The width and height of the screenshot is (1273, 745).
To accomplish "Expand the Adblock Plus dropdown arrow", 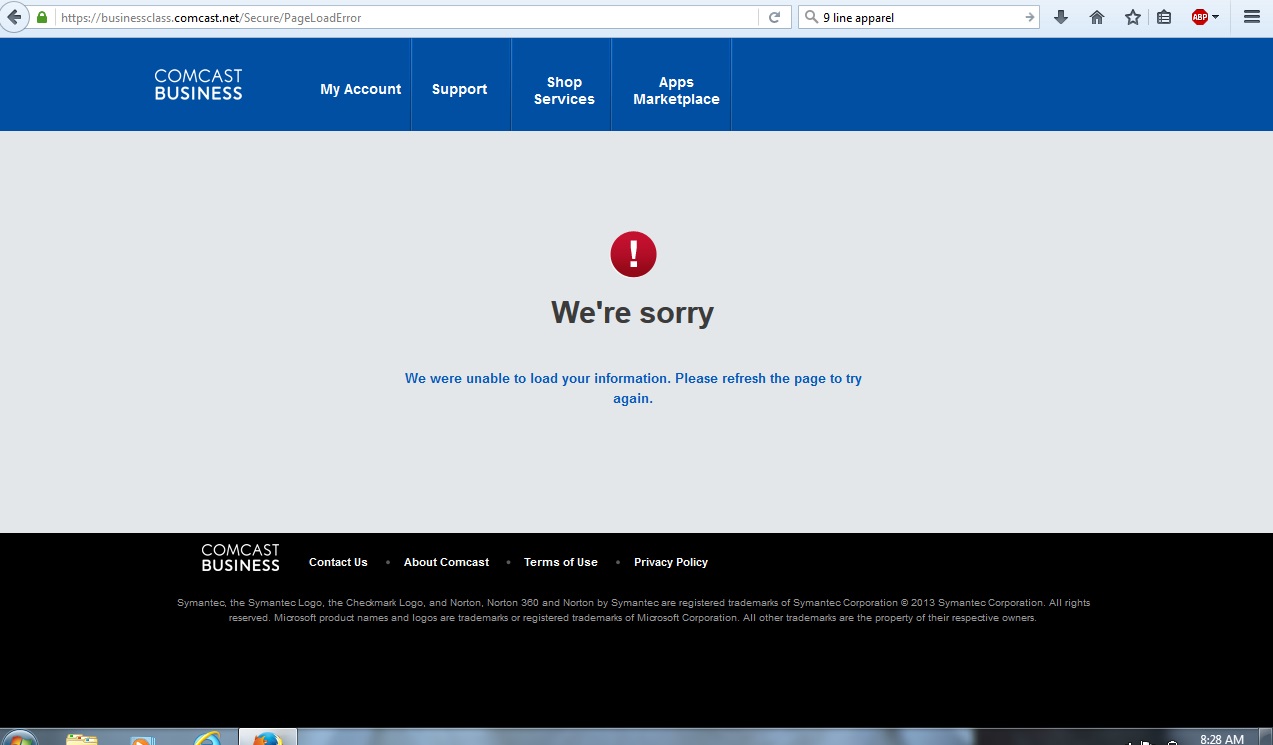I will point(1216,17).
